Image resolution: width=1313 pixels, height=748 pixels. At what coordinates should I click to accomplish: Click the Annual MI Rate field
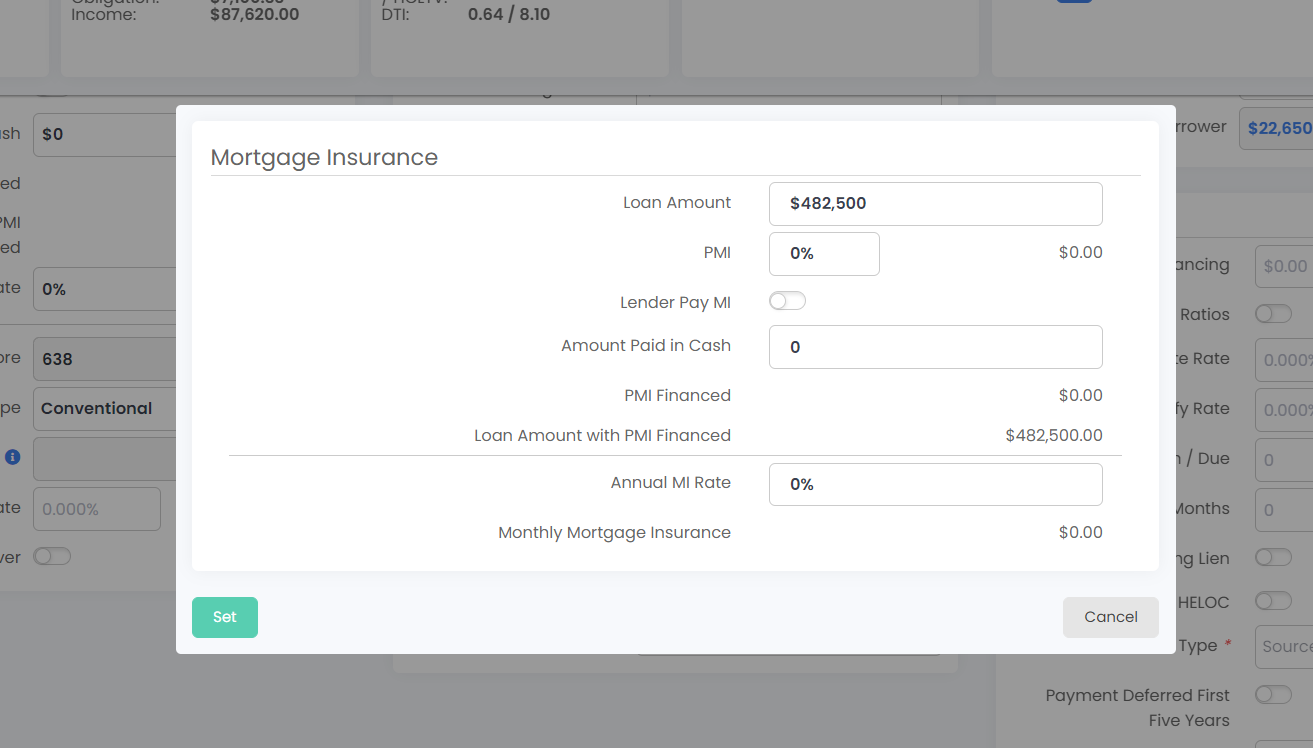(x=936, y=484)
